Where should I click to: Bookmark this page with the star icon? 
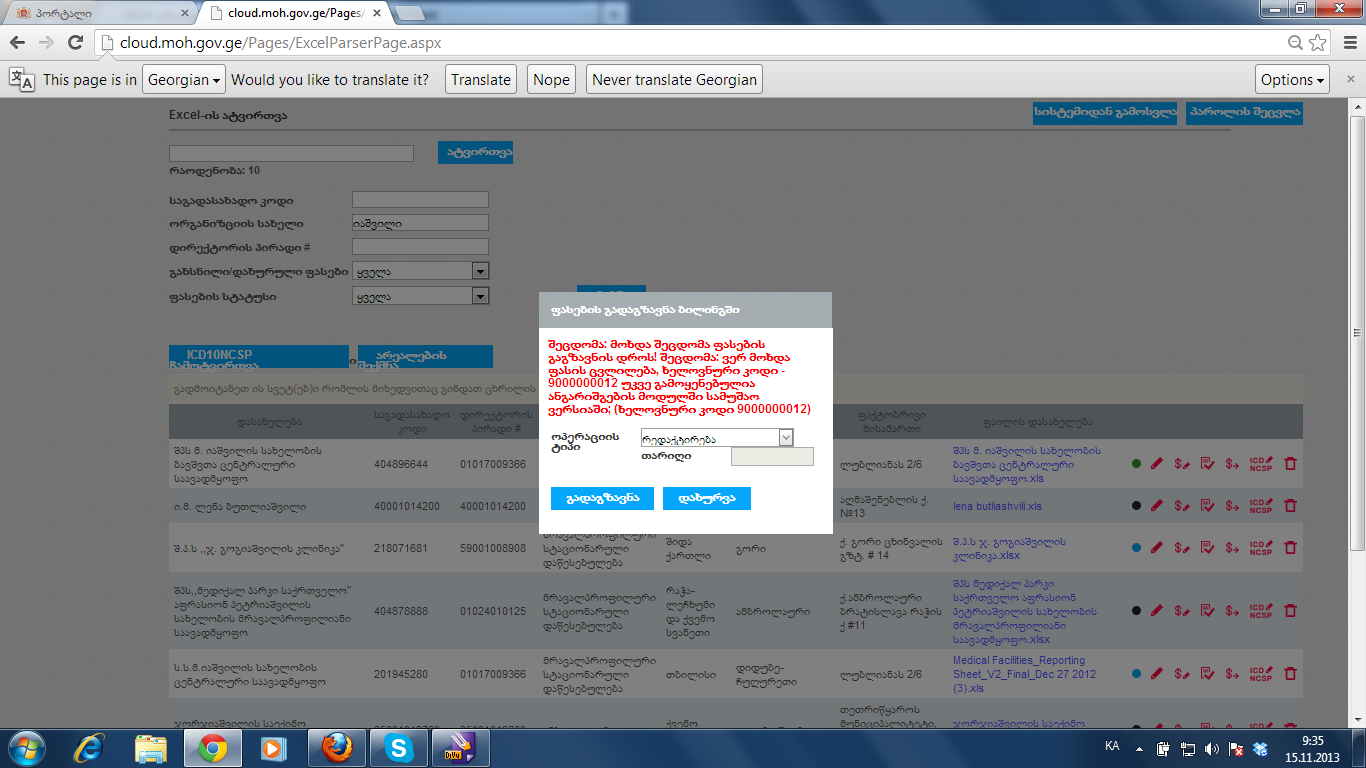1318,43
